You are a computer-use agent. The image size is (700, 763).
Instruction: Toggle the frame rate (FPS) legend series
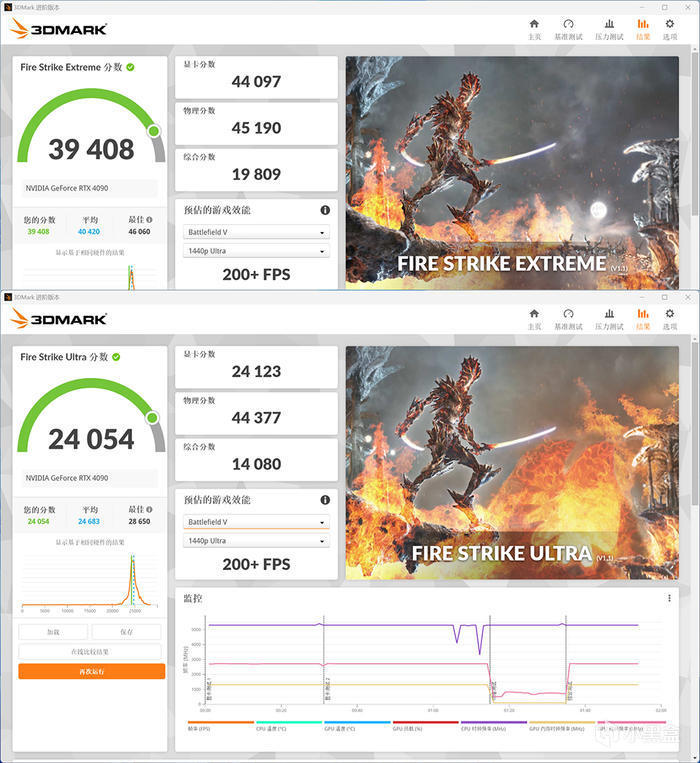pyautogui.click(x=220, y=726)
